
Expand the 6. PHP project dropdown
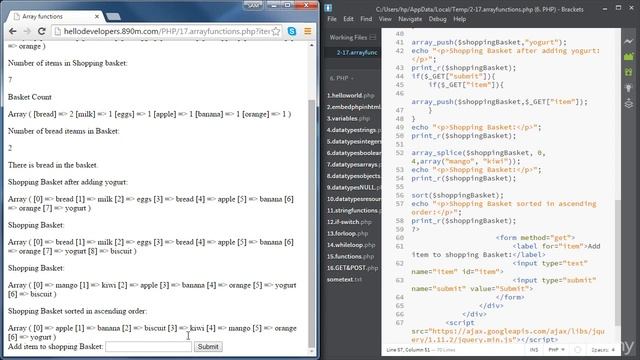[341, 78]
